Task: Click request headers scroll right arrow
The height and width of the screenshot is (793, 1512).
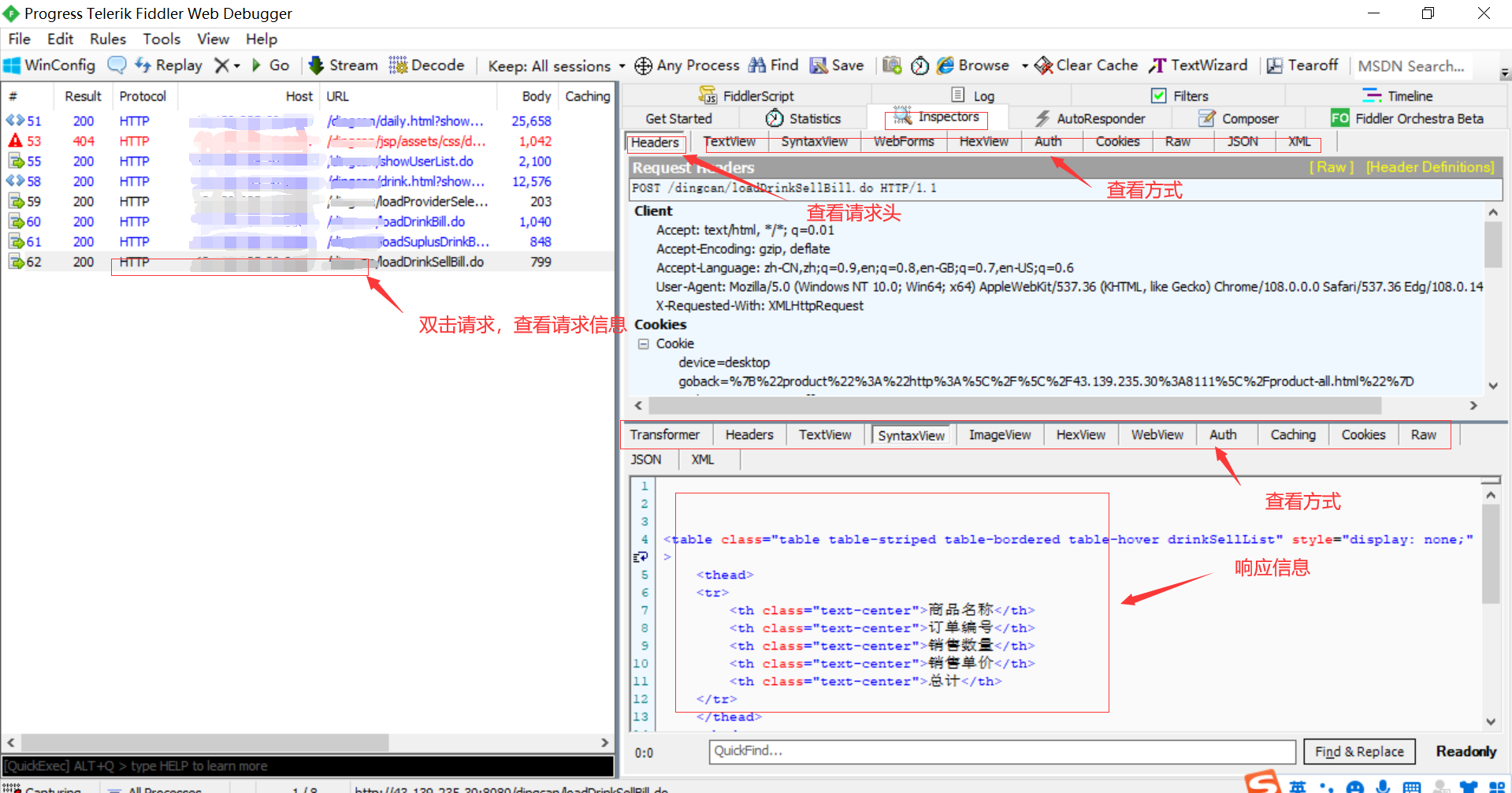Action: 1473,405
